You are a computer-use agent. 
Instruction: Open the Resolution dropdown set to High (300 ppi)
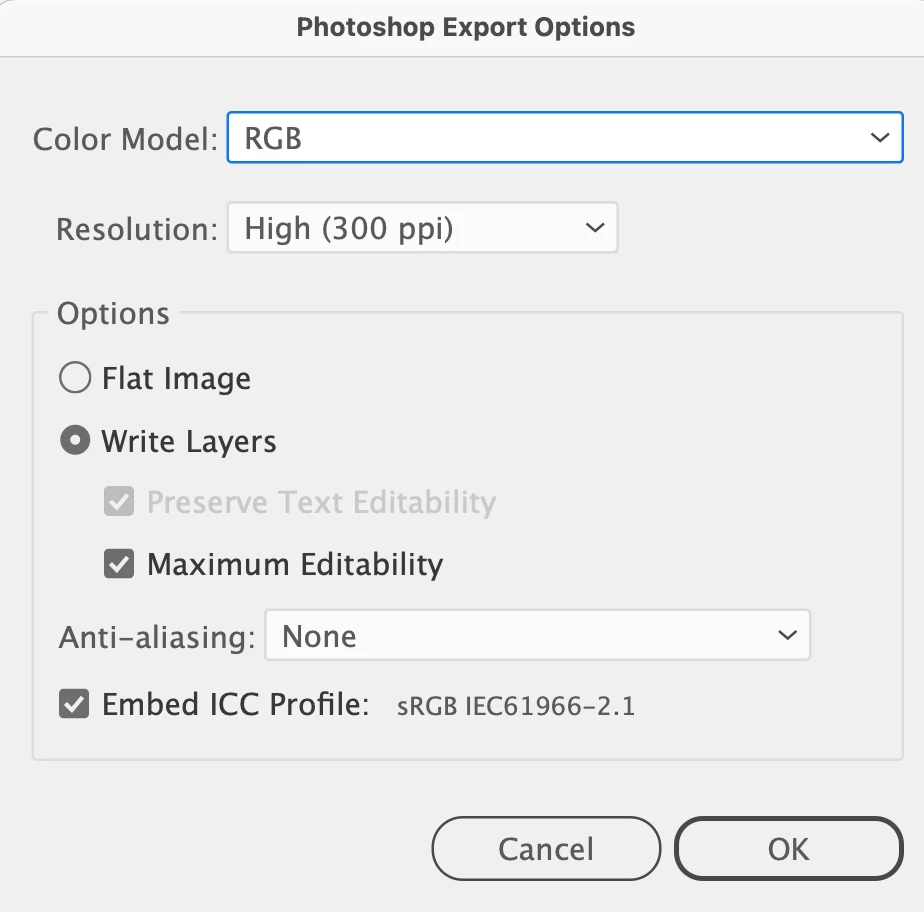[x=423, y=227]
